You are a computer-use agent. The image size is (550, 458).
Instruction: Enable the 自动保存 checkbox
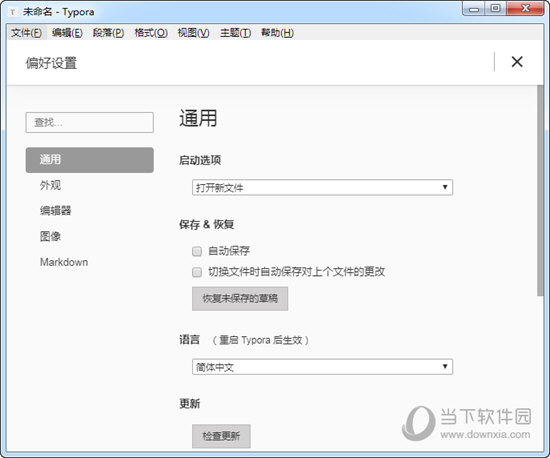(x=197, y=251)
